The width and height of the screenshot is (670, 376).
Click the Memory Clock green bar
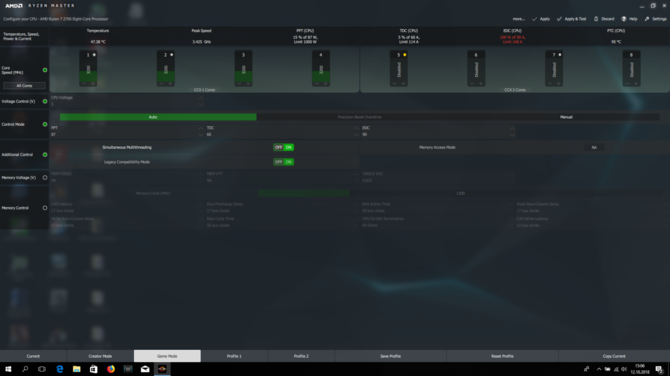pyautogui.click(x=304, y=193)
